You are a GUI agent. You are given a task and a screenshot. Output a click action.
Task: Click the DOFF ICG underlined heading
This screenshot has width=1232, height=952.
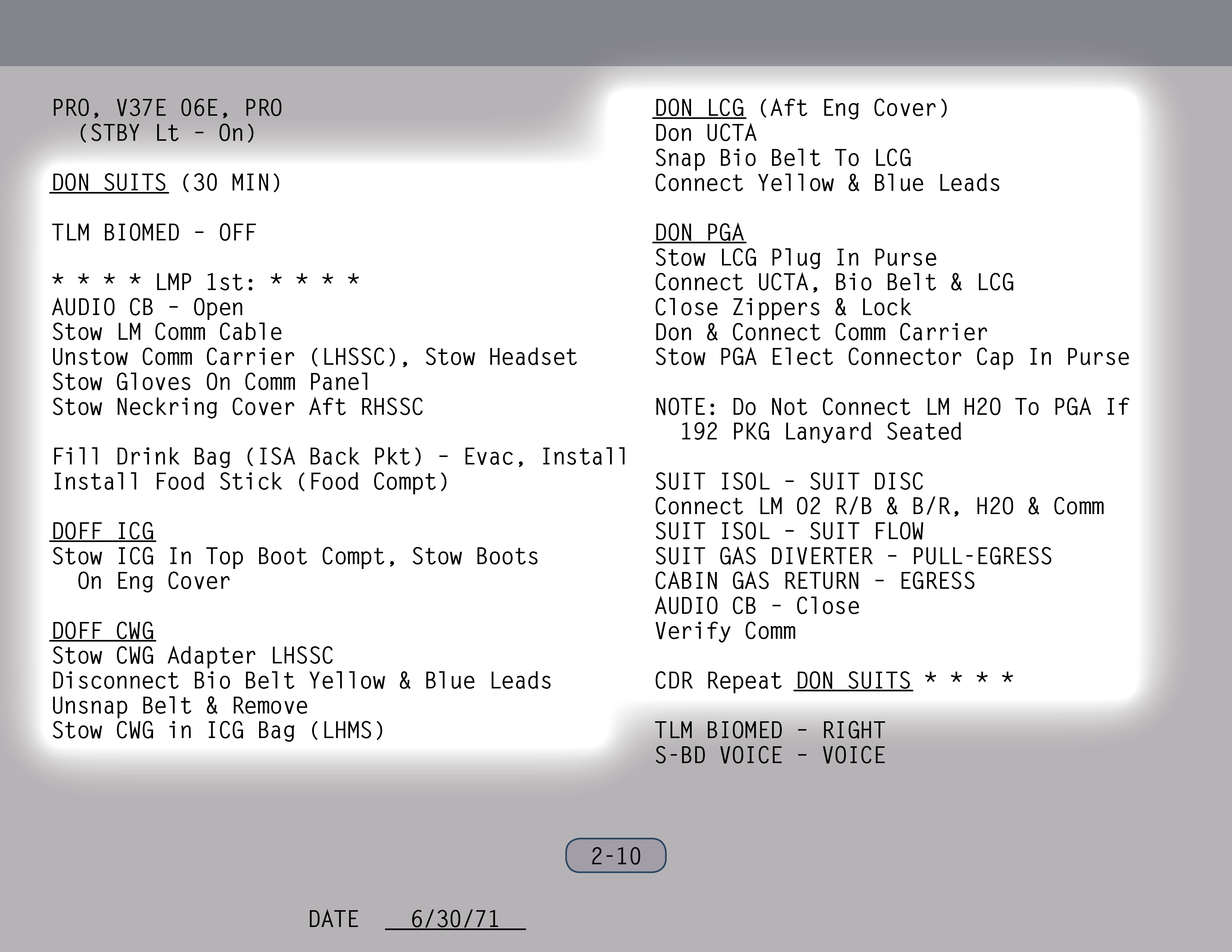(x=103, y=531)
